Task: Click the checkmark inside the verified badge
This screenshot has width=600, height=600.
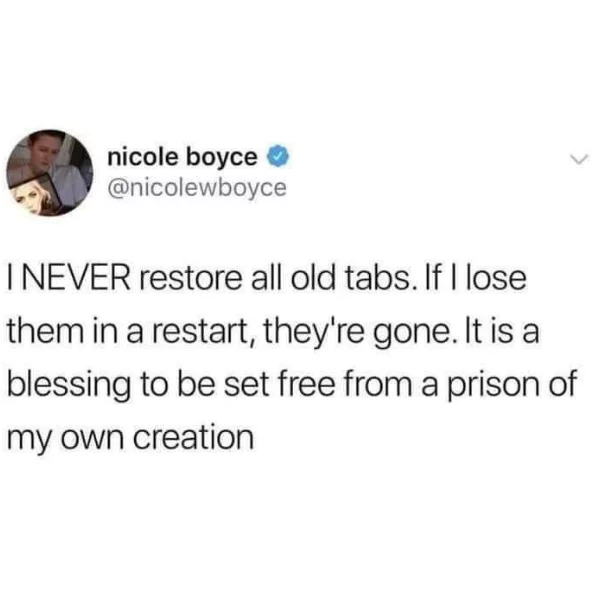Action: [x=279, y=156]
